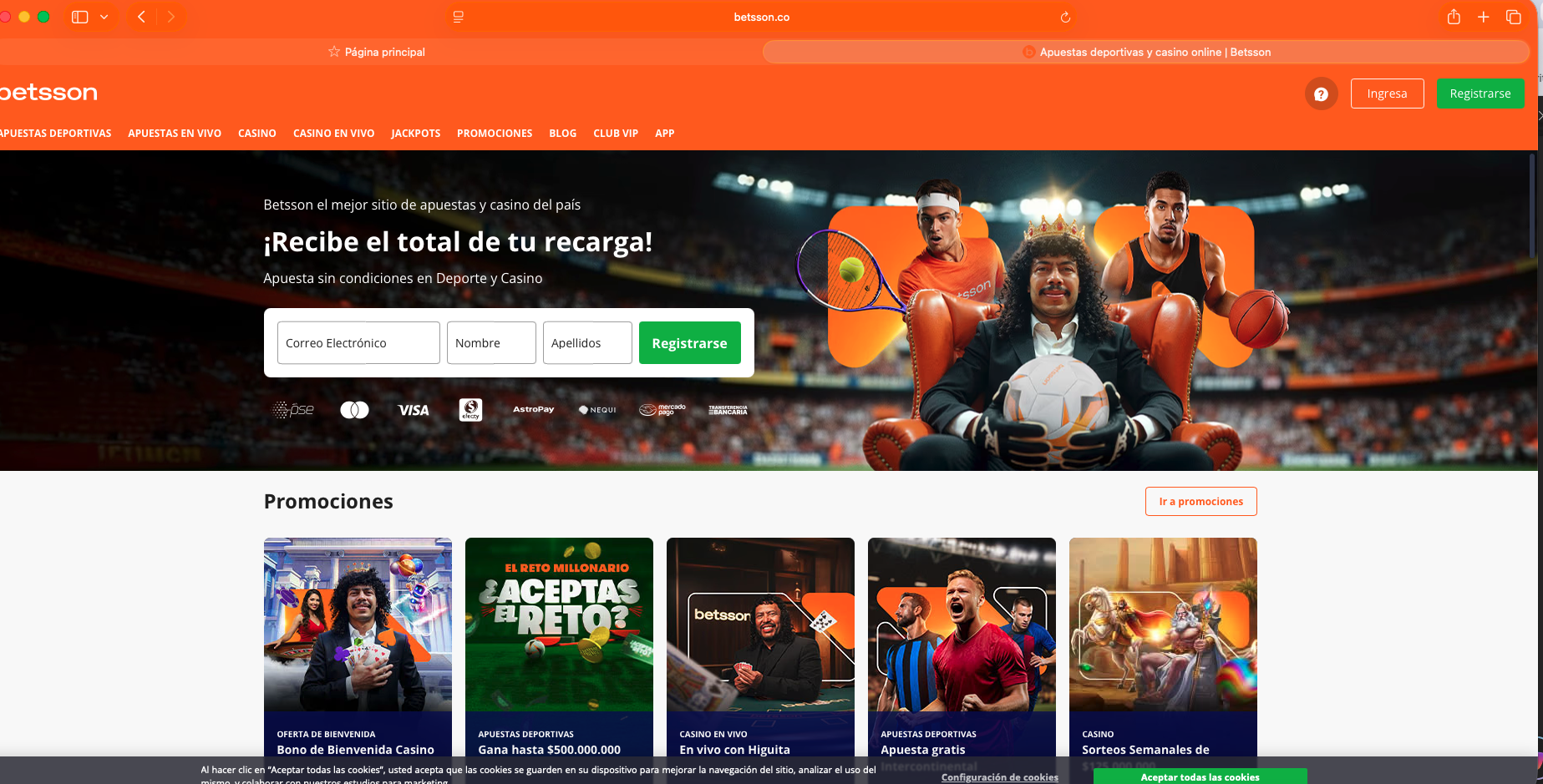Open the Apuesta gratis promo image
The height and width of the screenshot is (784, 1543).
[962, 625]
